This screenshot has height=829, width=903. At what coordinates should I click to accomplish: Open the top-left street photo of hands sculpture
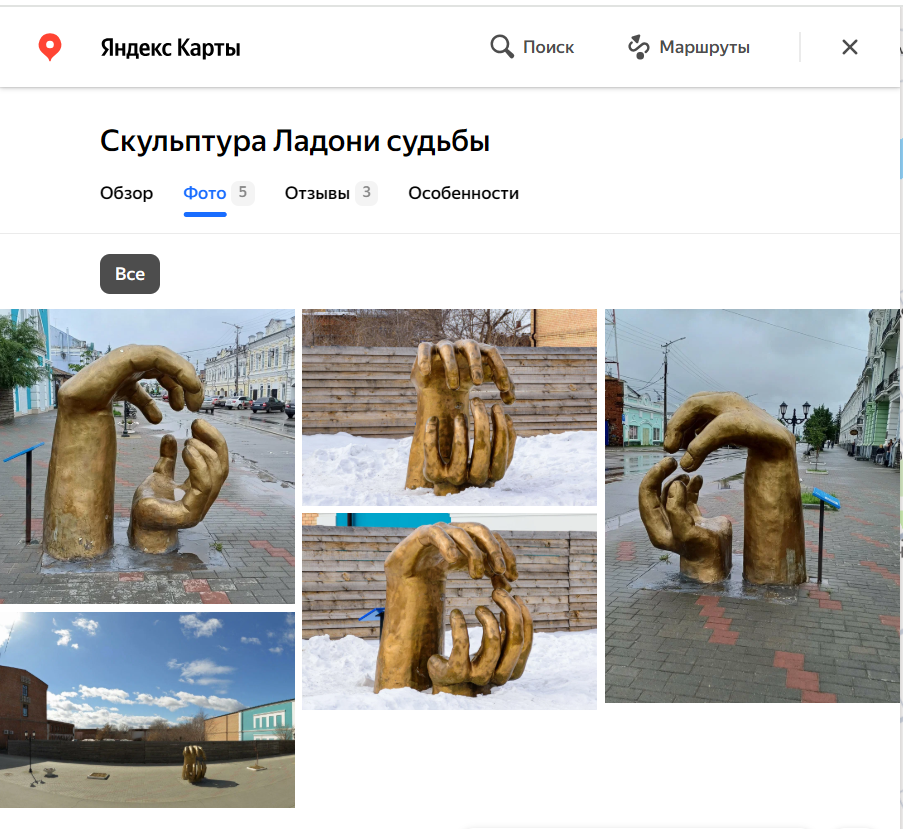pos(147,456)
